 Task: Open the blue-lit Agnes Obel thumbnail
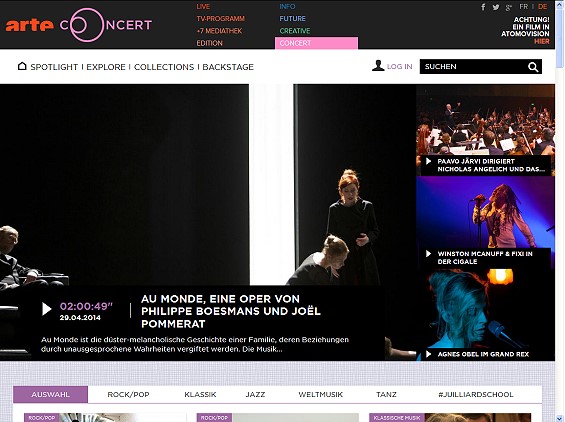pos(485,309)
